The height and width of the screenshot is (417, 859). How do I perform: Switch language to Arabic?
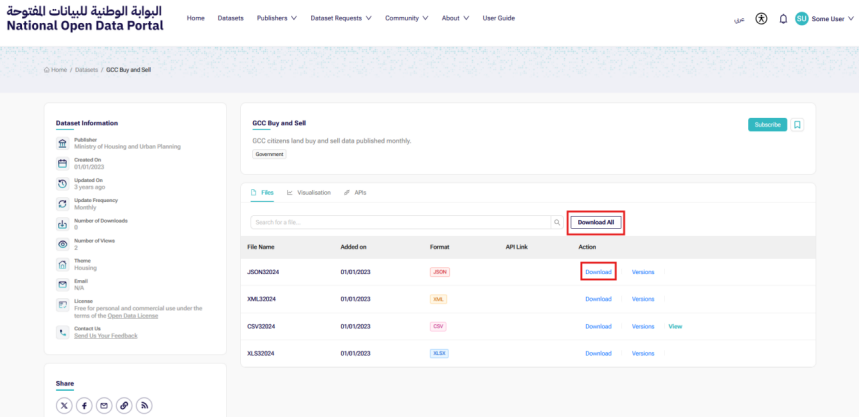pos(740,18)
